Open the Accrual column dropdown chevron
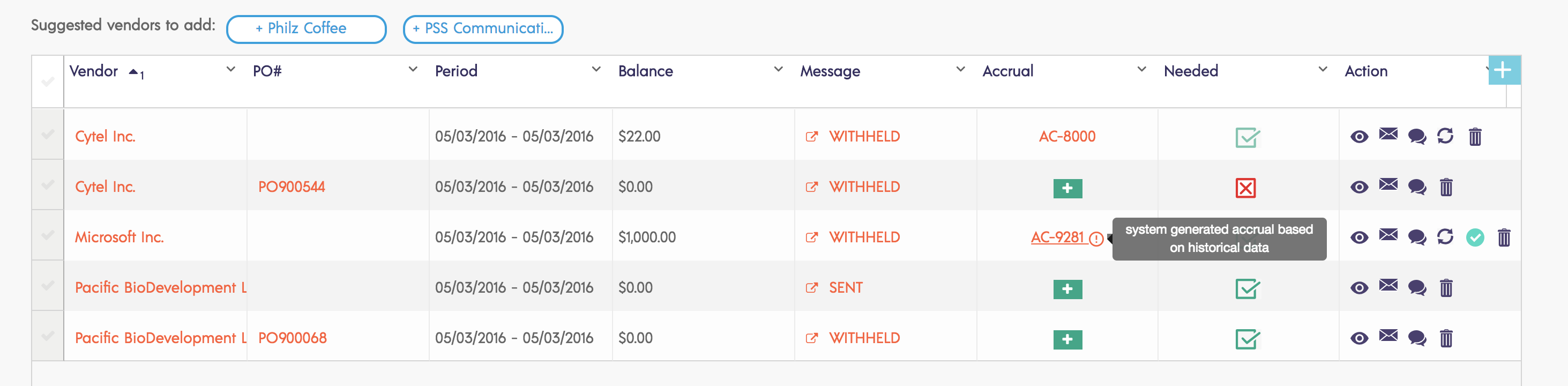This screenshot has height=386, width=1568. [1141, 69]
